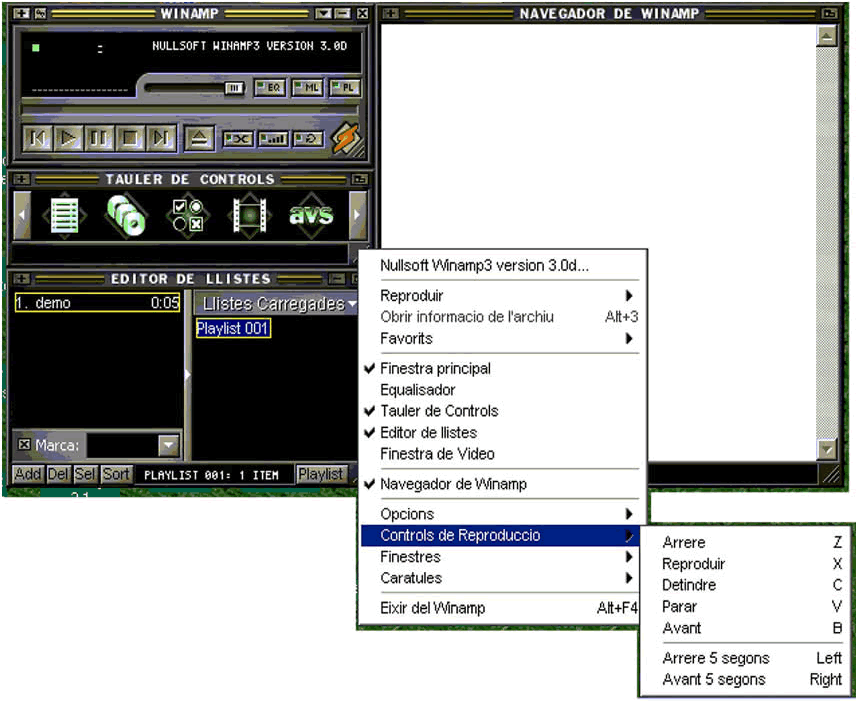Choose Parar in the playback submenu
This screenshot has height=702, width=856.
click(745, 606)
